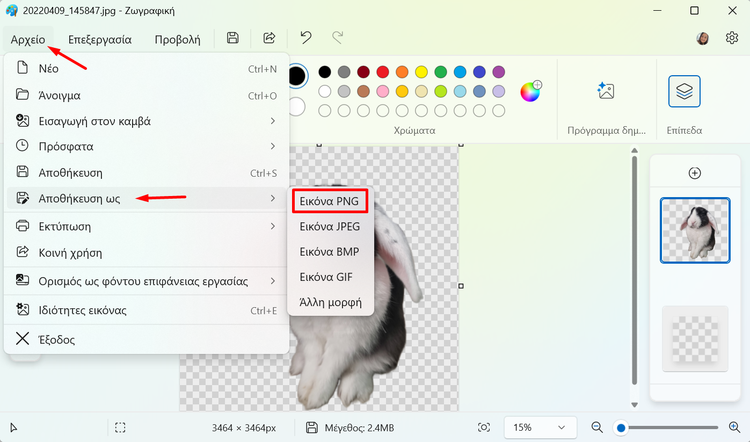Pick the red color swatch
This screenshot has width=750, height=442.
[x=383, y=72]
